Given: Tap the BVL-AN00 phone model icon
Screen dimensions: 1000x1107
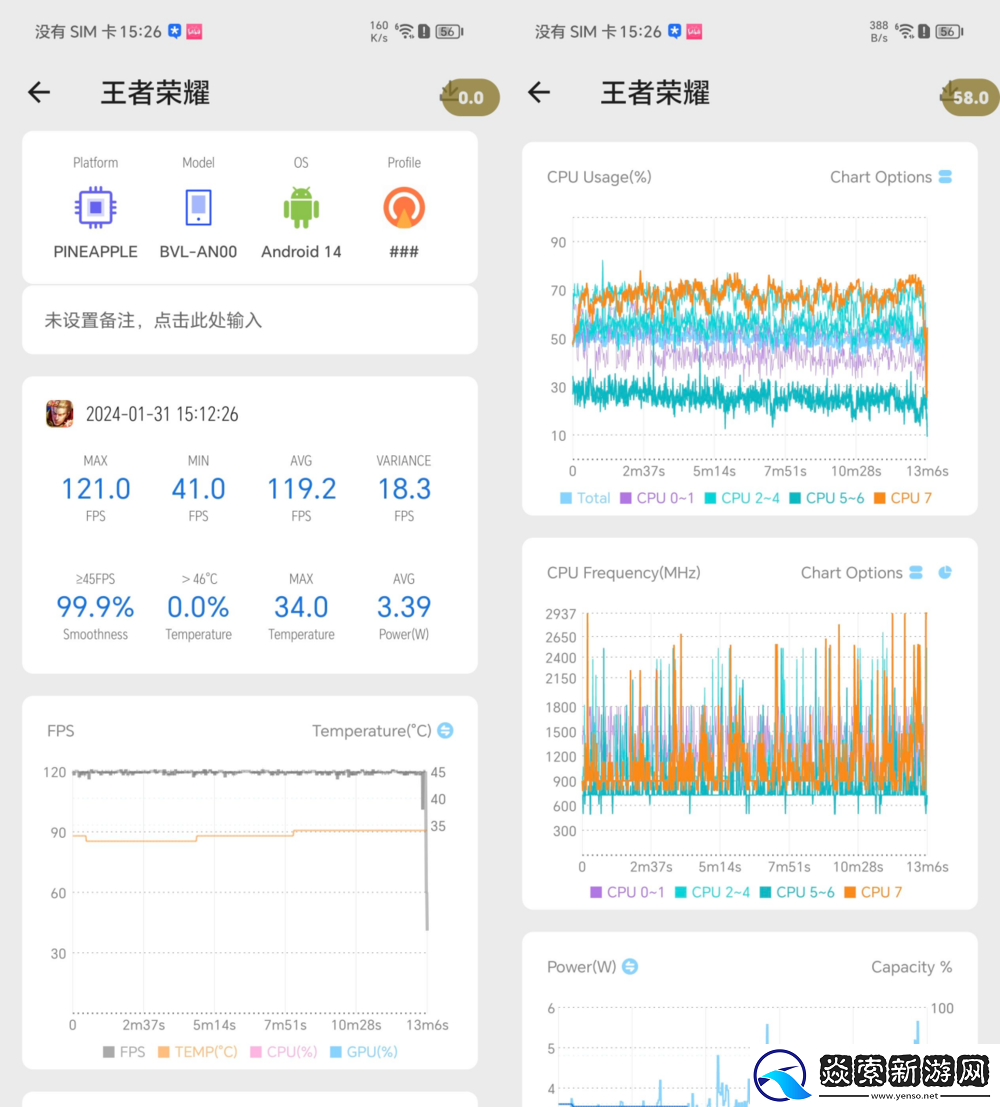Looking at the screenshot, I should (x=198, y=208).
